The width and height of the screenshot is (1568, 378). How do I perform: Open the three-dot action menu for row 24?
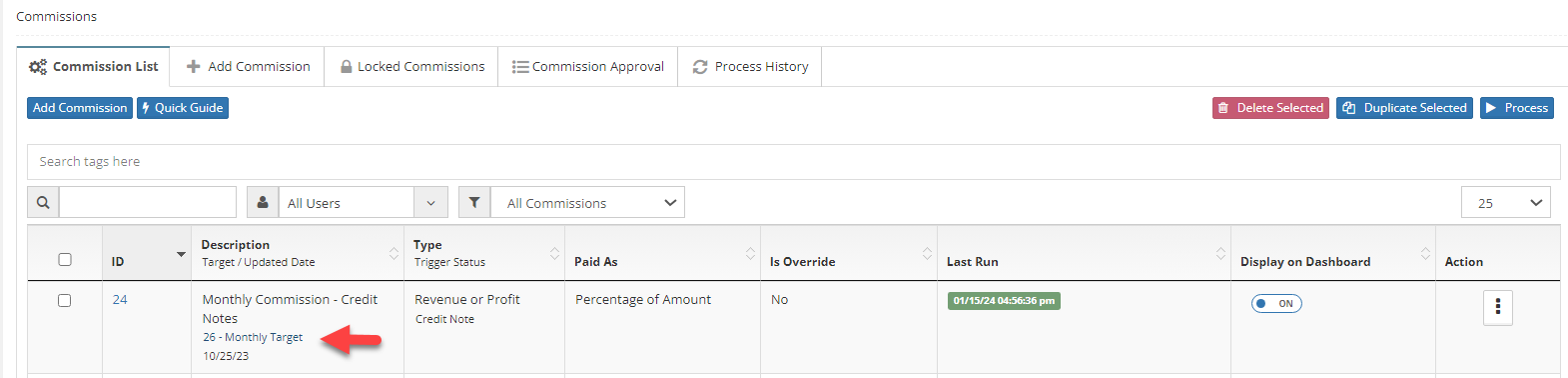[x=1497, y=307]
